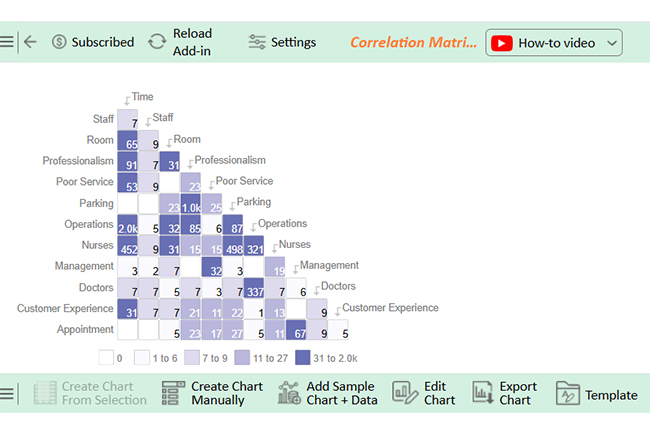
Task: Click Add Sample Chart + Data icon
Action: [x=289, y=393]
